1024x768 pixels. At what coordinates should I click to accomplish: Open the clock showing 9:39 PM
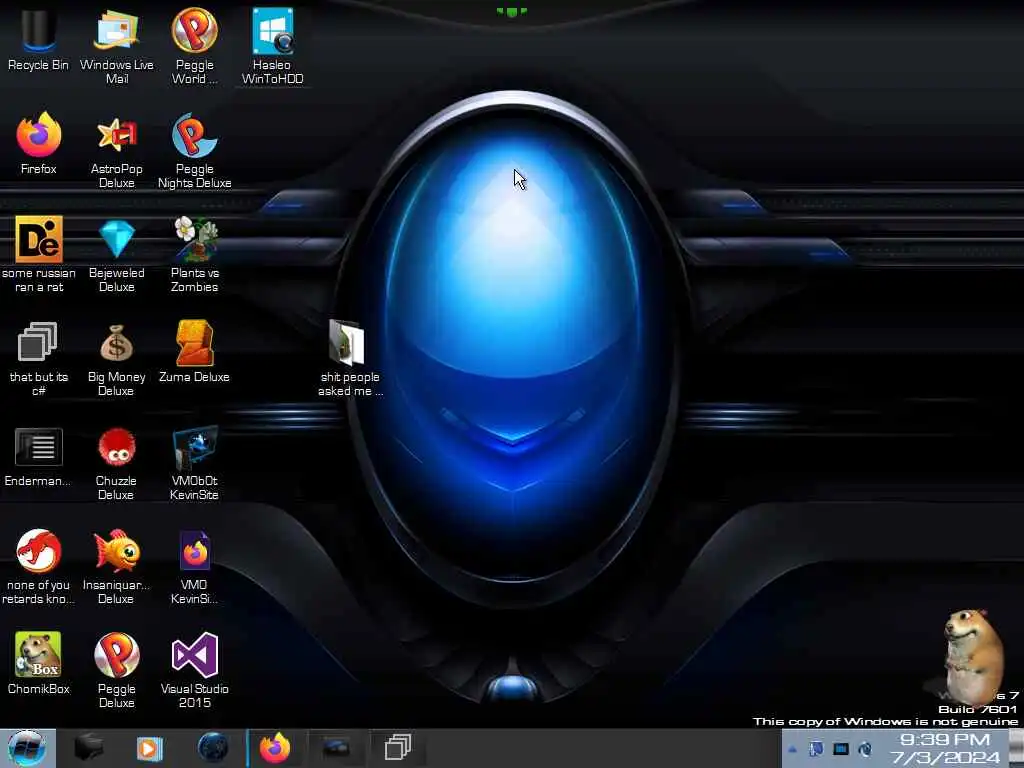[x=945, y=748]
